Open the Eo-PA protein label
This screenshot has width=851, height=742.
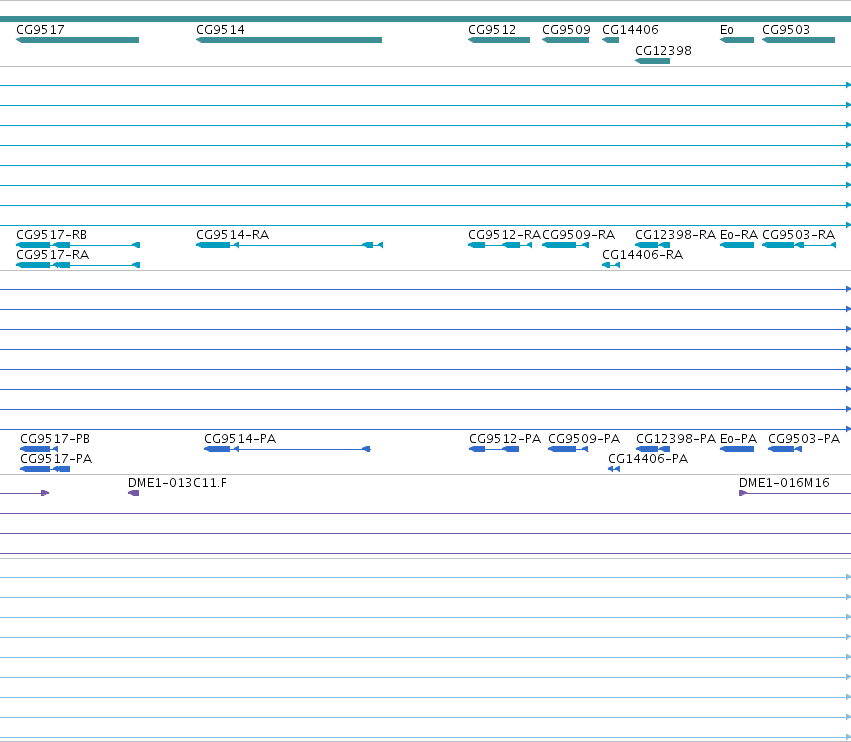738,439
